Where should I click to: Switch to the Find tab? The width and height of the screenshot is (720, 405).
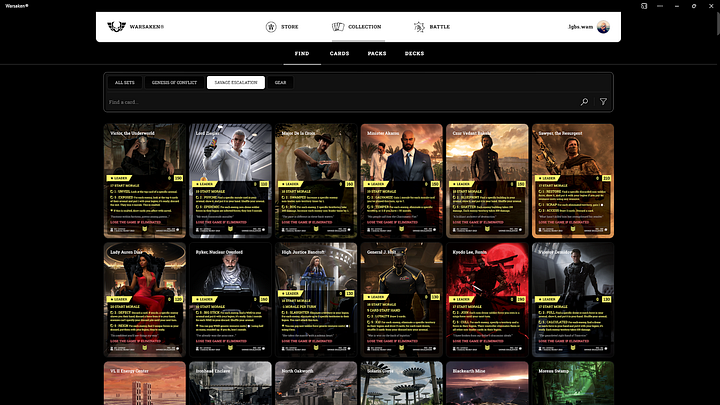[302, 54]
